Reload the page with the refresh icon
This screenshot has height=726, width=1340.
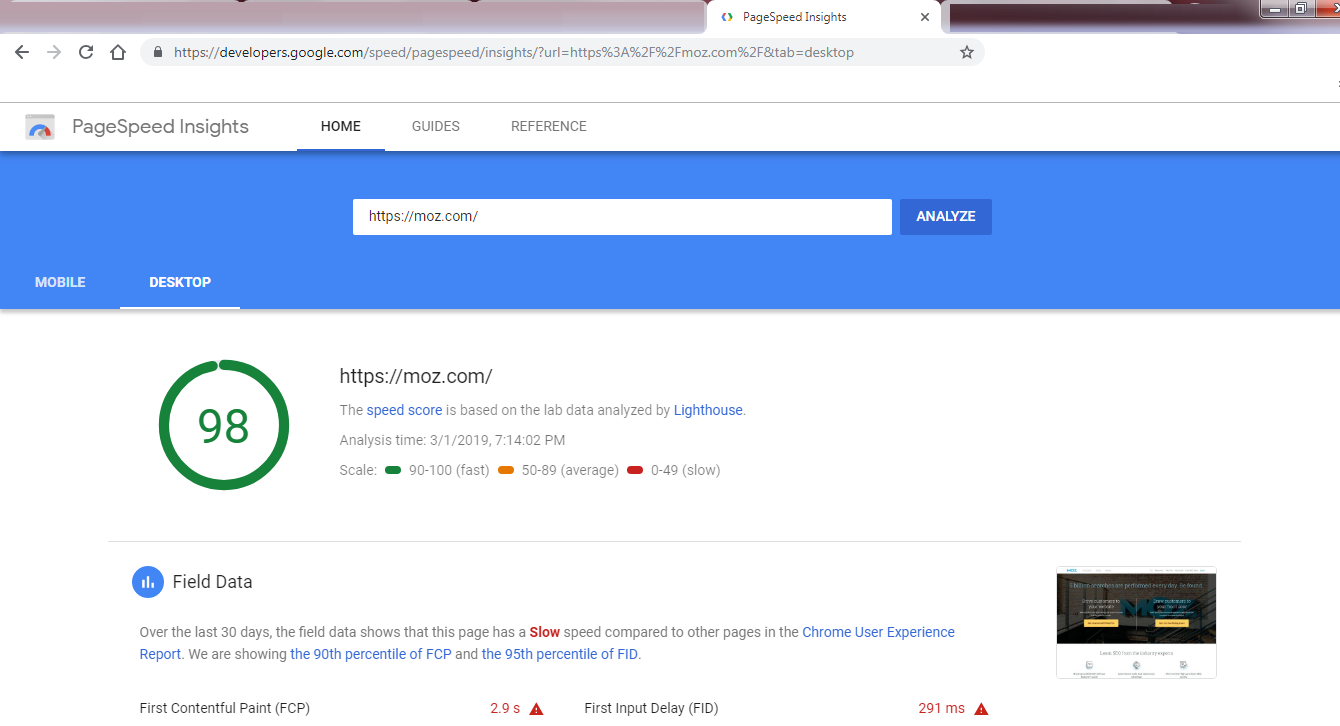tap(86, 52)
